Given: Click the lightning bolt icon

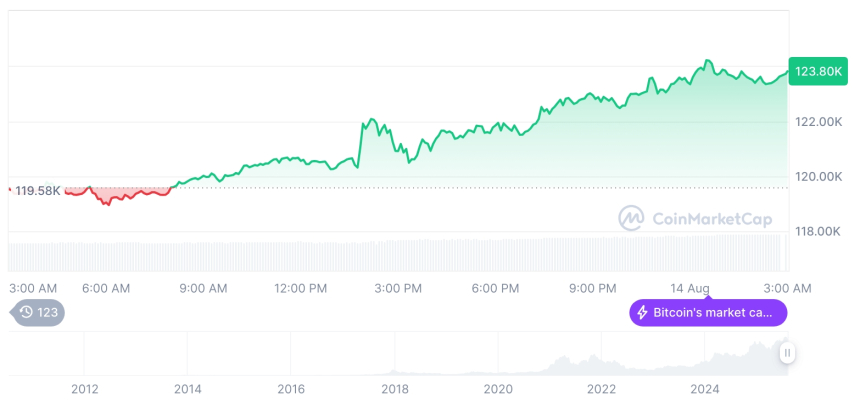Looking at the screenshot, I should [642, 313].
